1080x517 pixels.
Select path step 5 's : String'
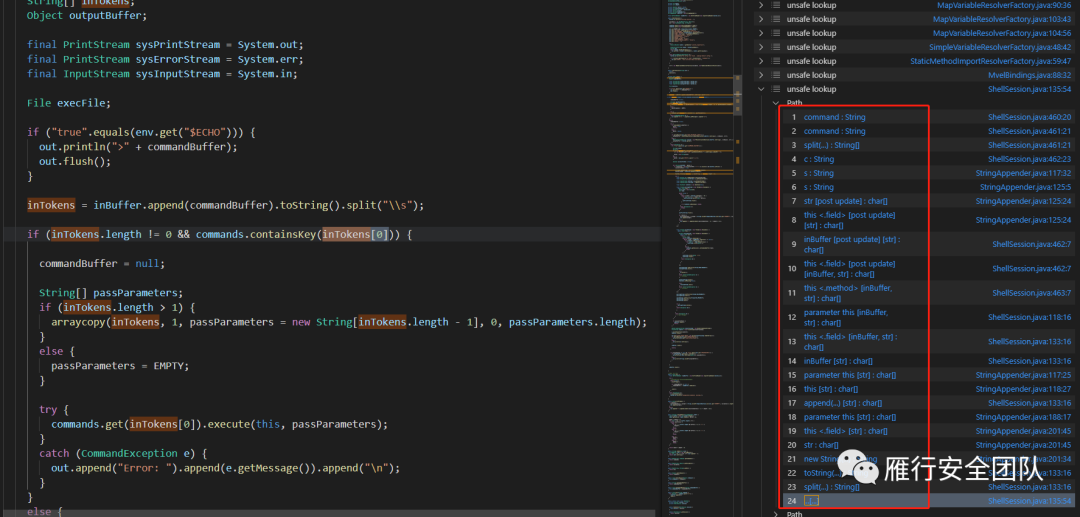point(818,173)
